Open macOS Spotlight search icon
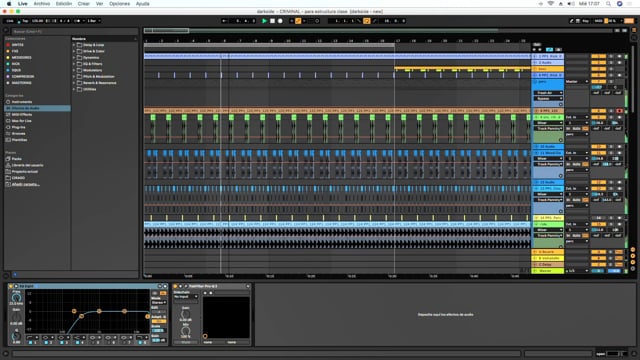 point(608,4)
